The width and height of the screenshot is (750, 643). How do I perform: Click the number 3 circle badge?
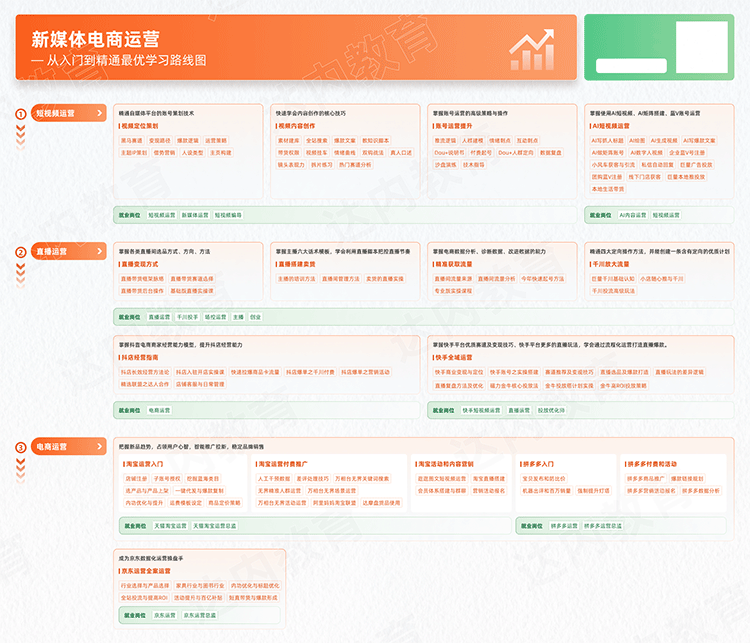click(x=20, y=446)
